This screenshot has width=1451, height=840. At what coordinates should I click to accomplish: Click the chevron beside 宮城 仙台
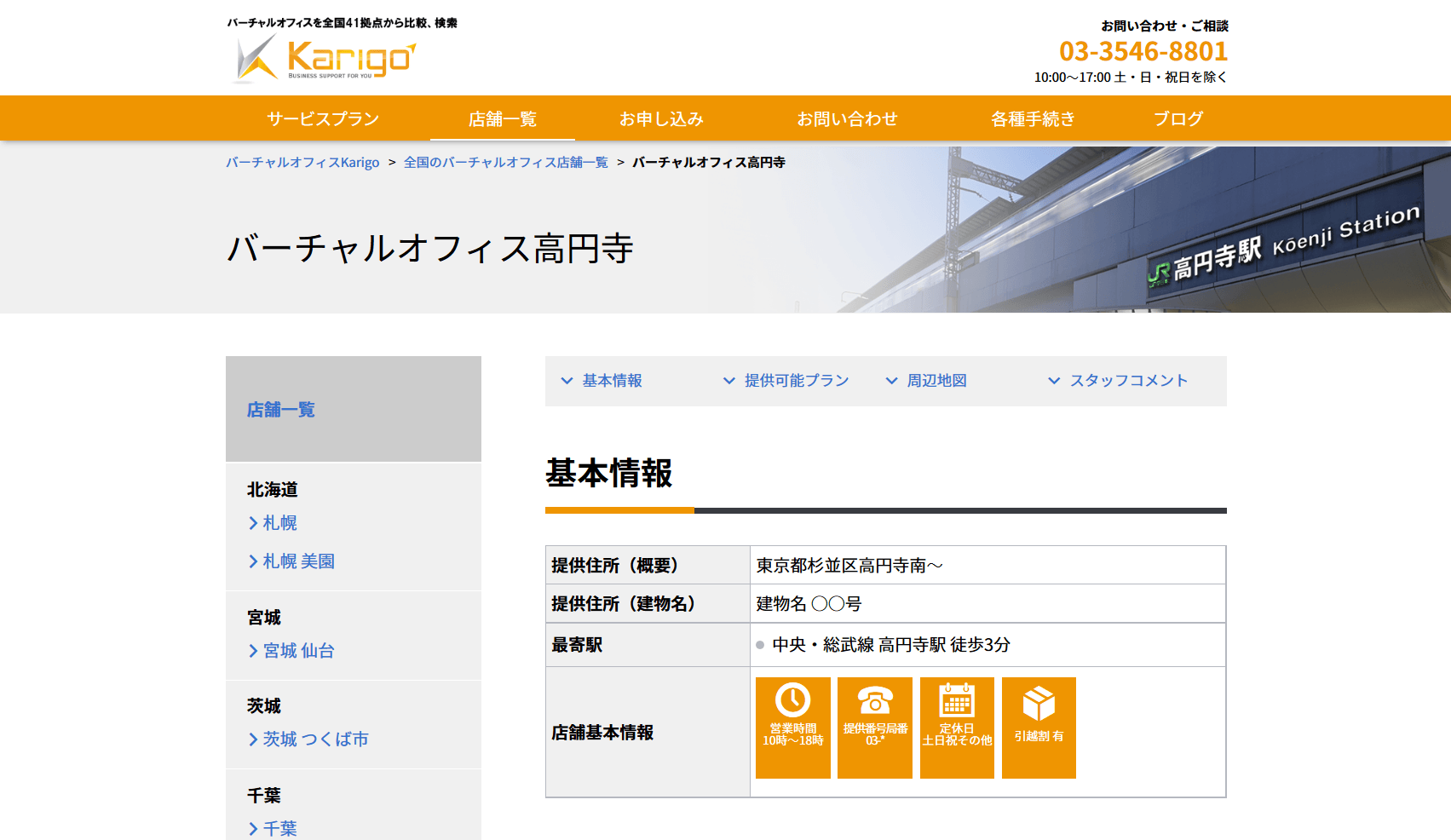point(253,651)
